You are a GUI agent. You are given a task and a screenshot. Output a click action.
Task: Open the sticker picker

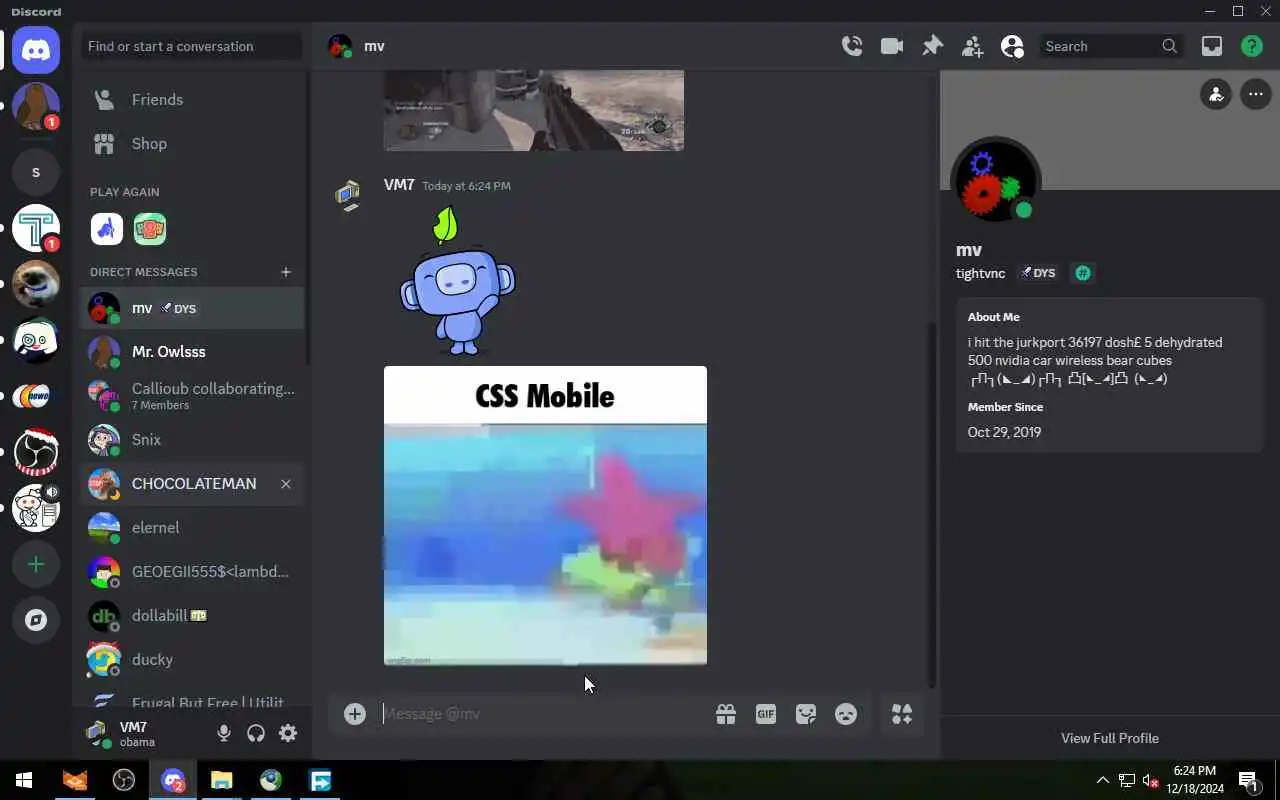(806, 714)
